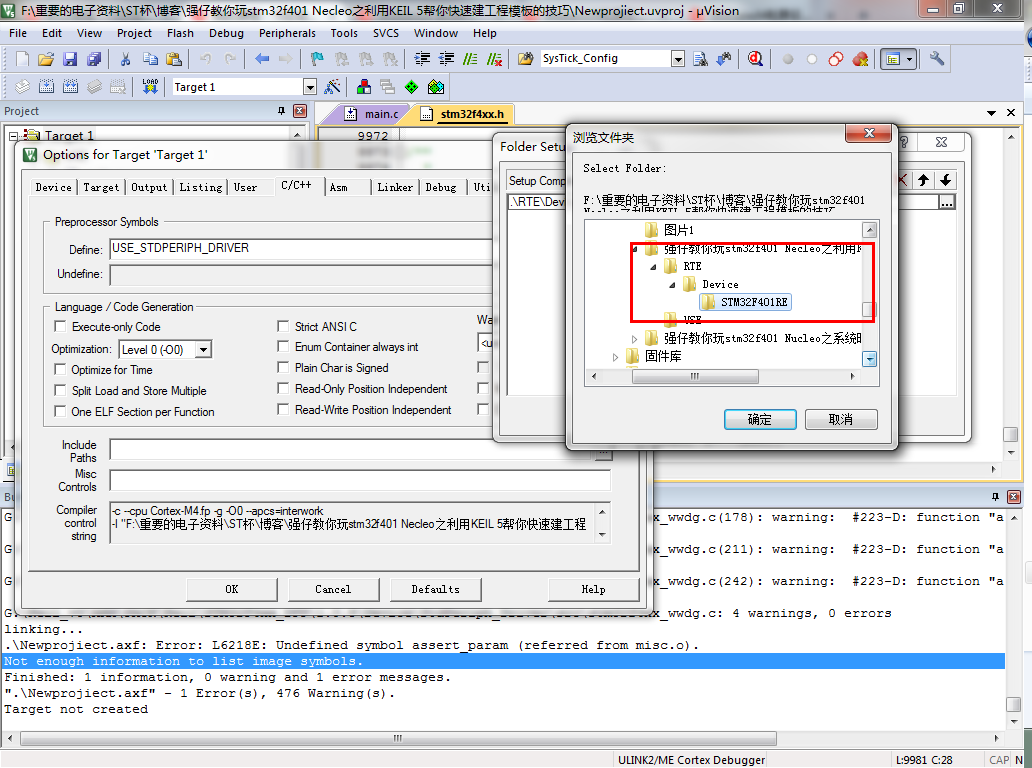Toggle Optimize for Time checkbox

click(60, 369)
